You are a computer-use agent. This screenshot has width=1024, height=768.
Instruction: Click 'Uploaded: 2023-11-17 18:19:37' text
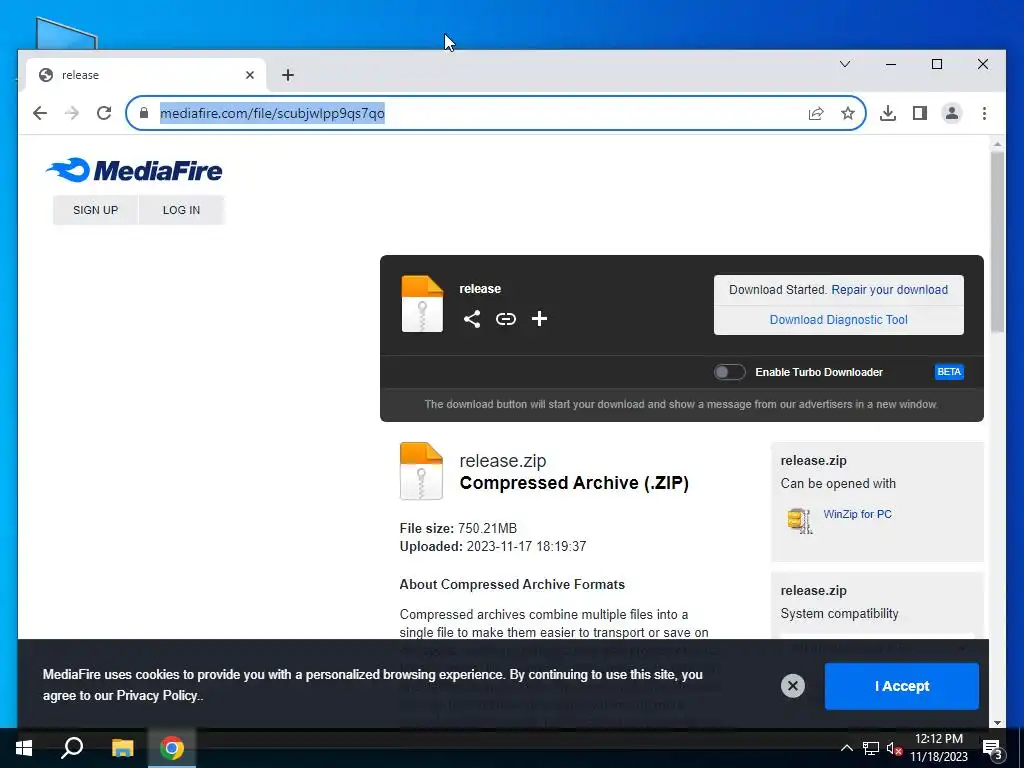point(493,547)
